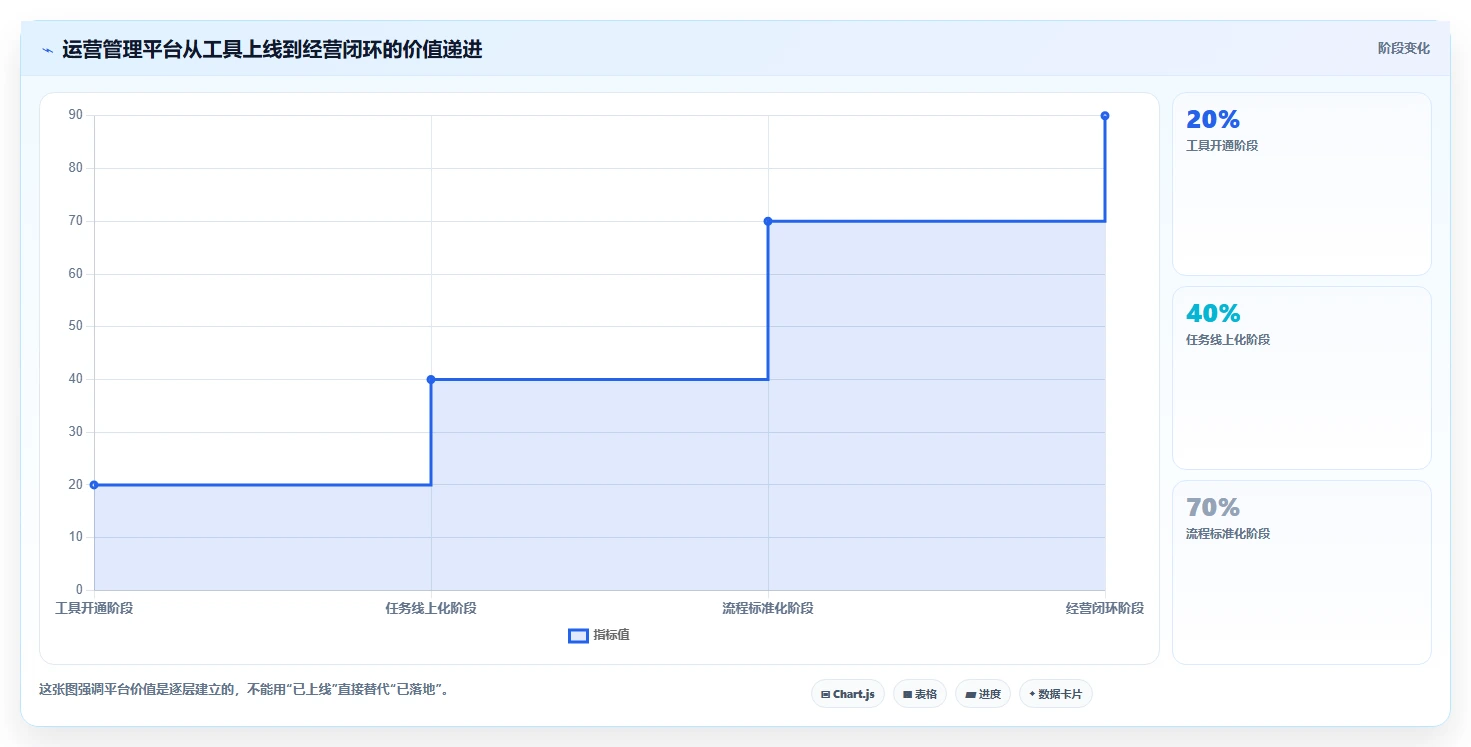Viewport: 1471px width, 747px height.
Task: Click the y-axis label 90
Action: pyautogui.click(x=76, y=115)
